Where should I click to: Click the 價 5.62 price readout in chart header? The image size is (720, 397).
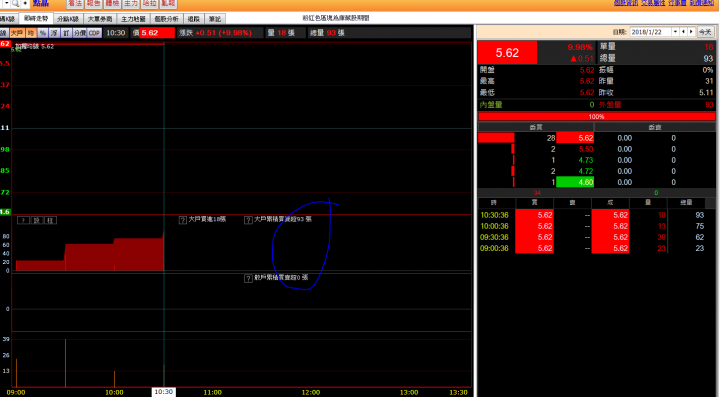(x=153, y=33)
